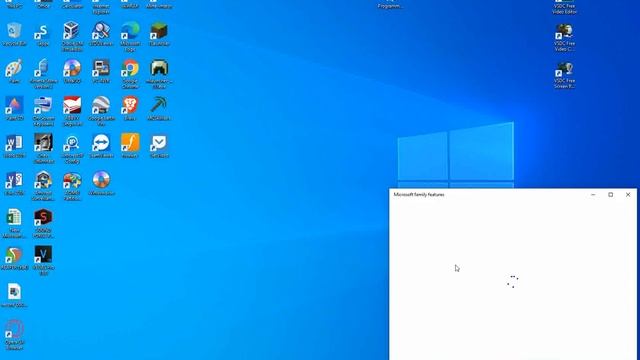Open the pink ring browser shortcut

(x=14, y=330)
